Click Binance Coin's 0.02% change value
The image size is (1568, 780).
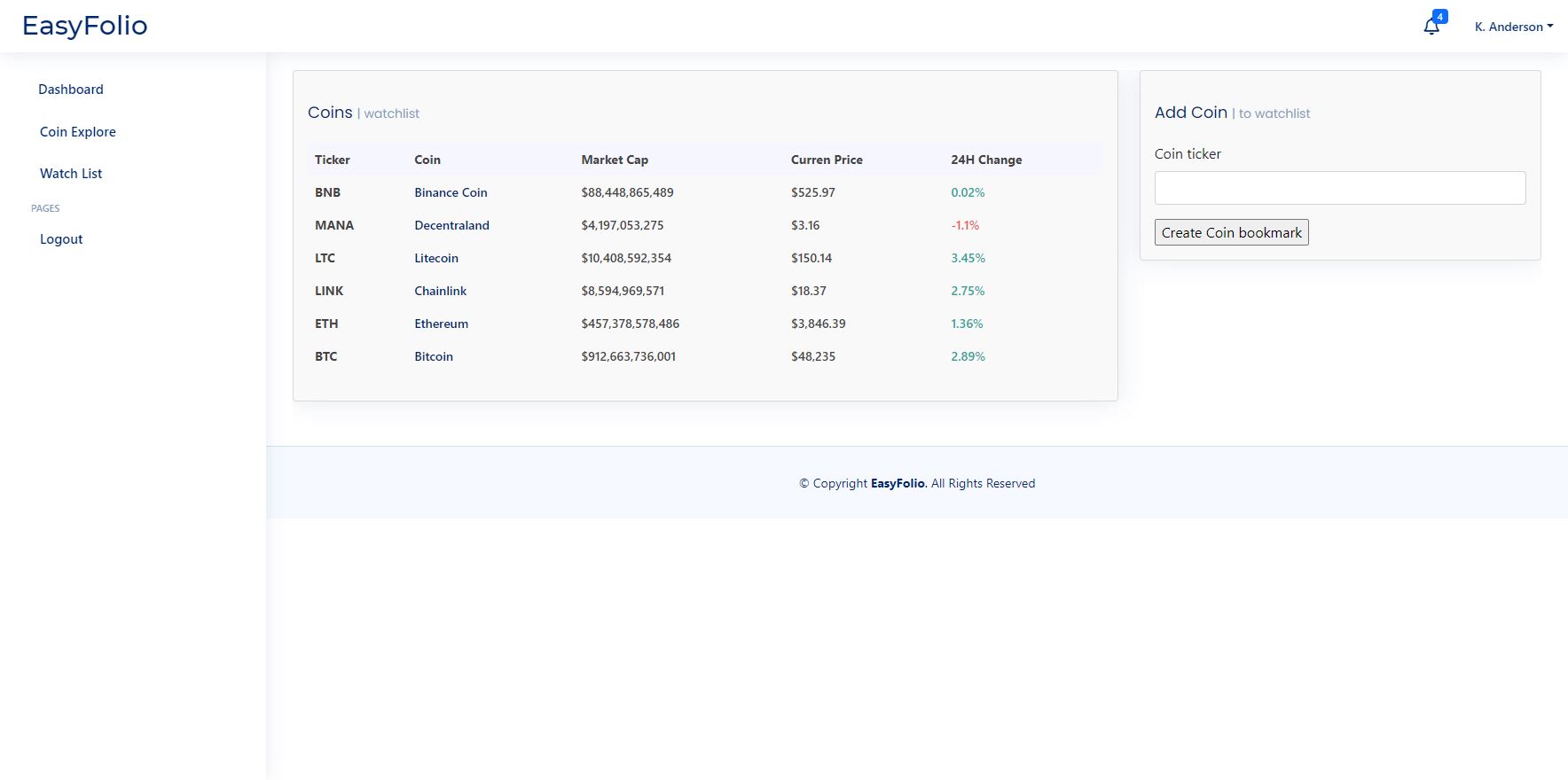point(968,192)
